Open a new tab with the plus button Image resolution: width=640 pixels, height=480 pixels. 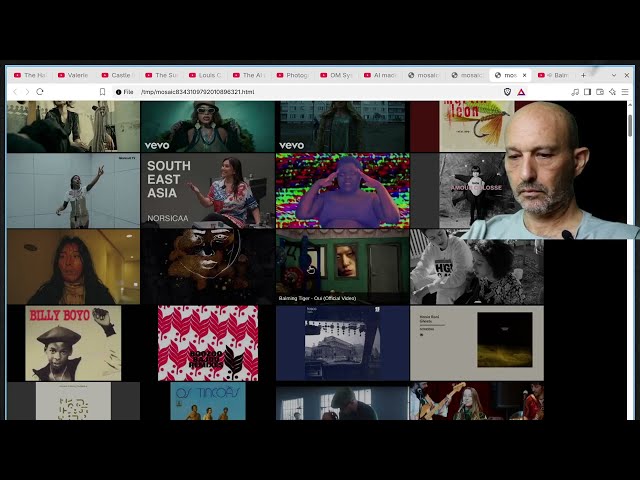[x=583, y=75]
